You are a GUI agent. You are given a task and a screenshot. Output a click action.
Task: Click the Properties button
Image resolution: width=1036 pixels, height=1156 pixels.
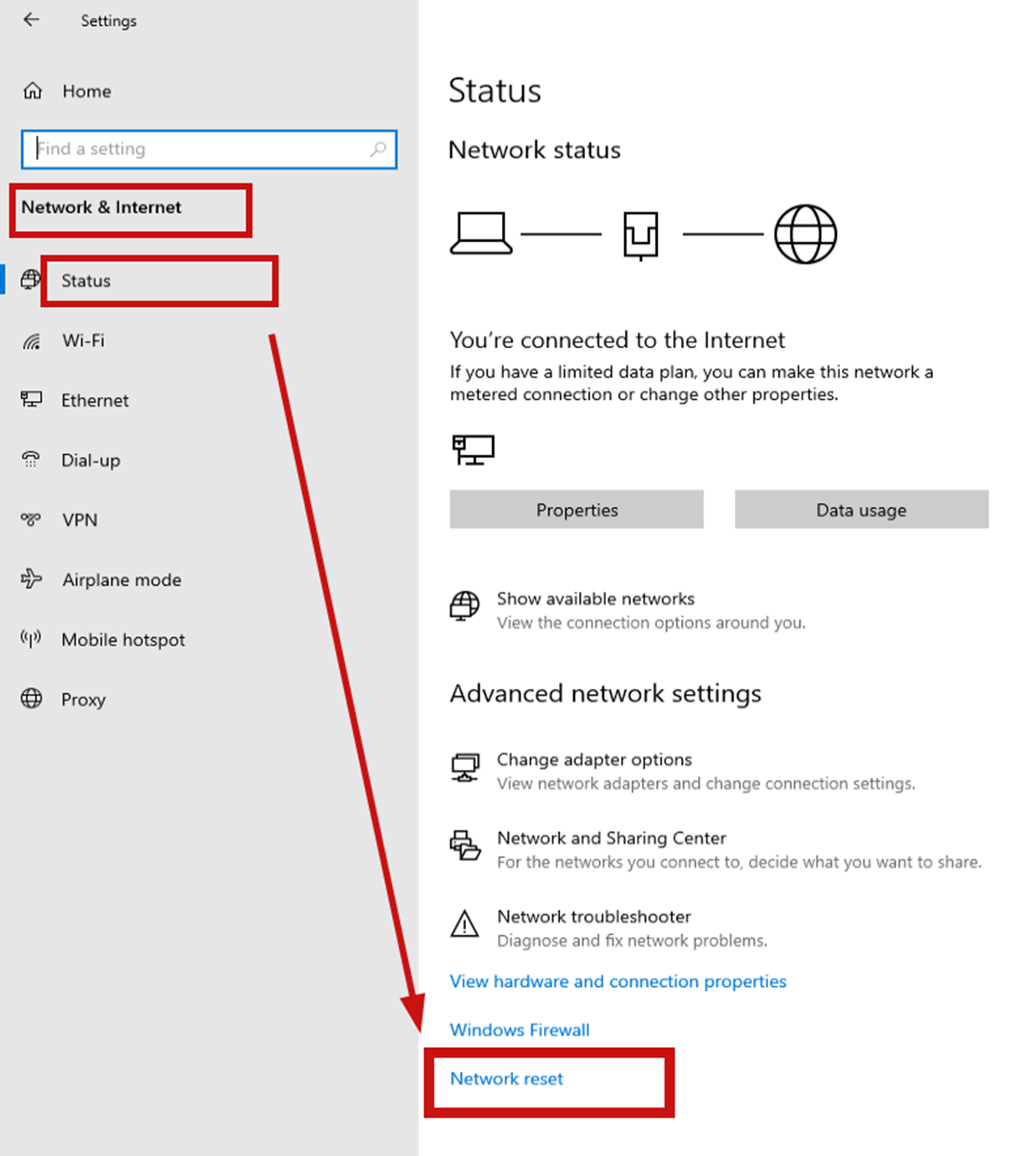coord(577,510)
